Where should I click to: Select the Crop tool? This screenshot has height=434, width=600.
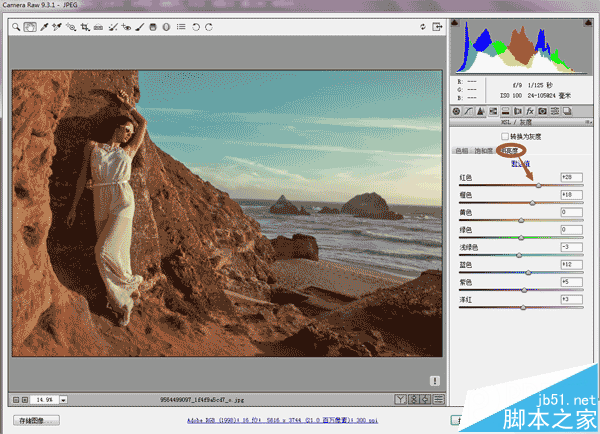point(85,27)
